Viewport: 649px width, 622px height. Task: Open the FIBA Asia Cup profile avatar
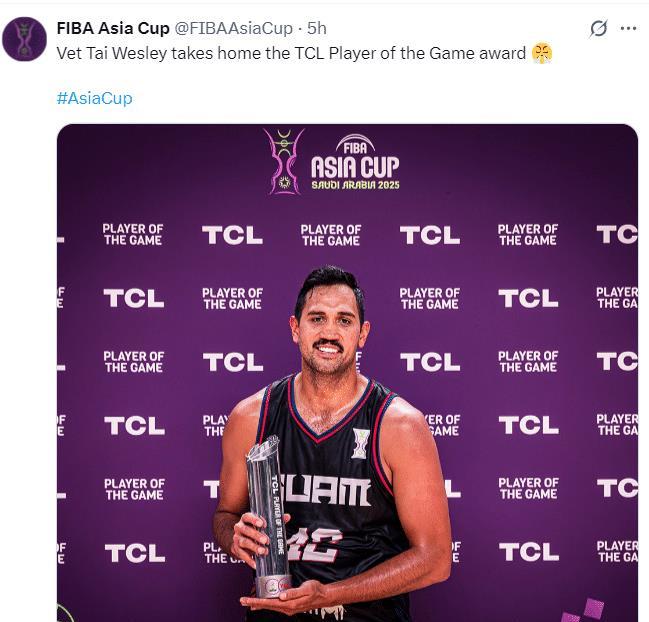[24, 39]
